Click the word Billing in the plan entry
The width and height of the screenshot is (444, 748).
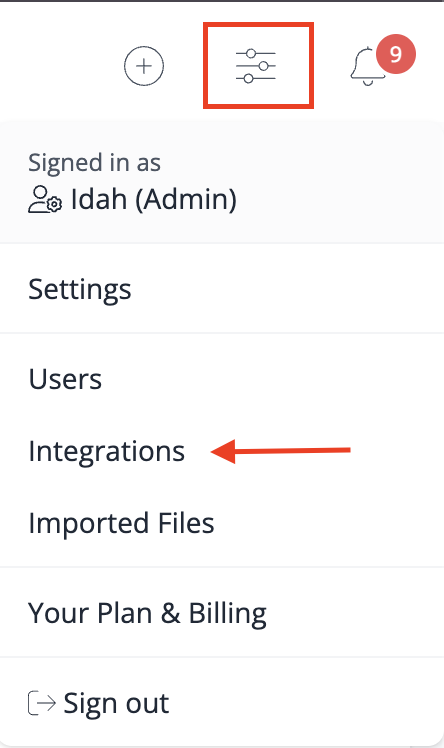pos(228,613)
